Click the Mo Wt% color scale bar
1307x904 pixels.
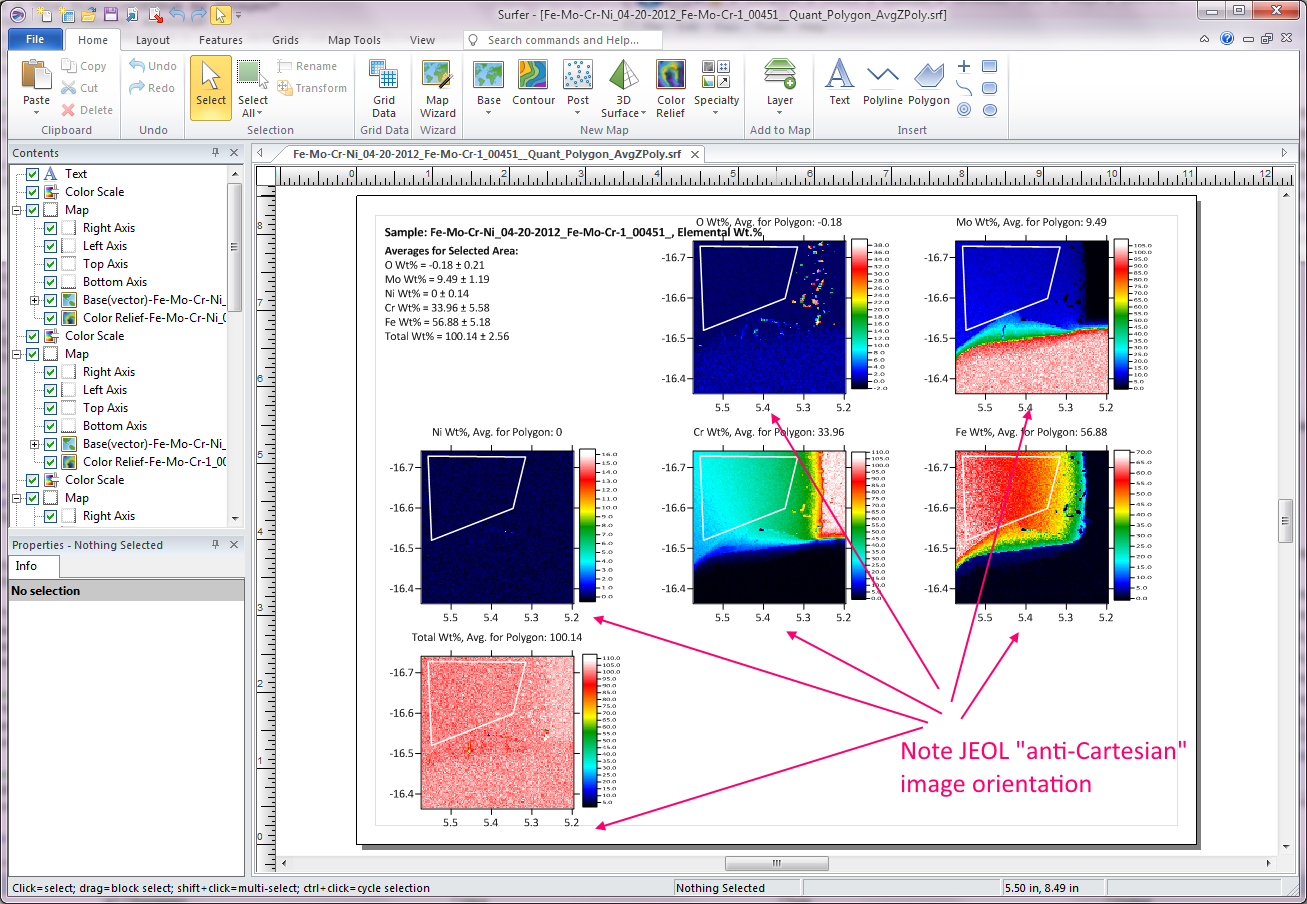pyautogui.click(x=1121, y=315)
